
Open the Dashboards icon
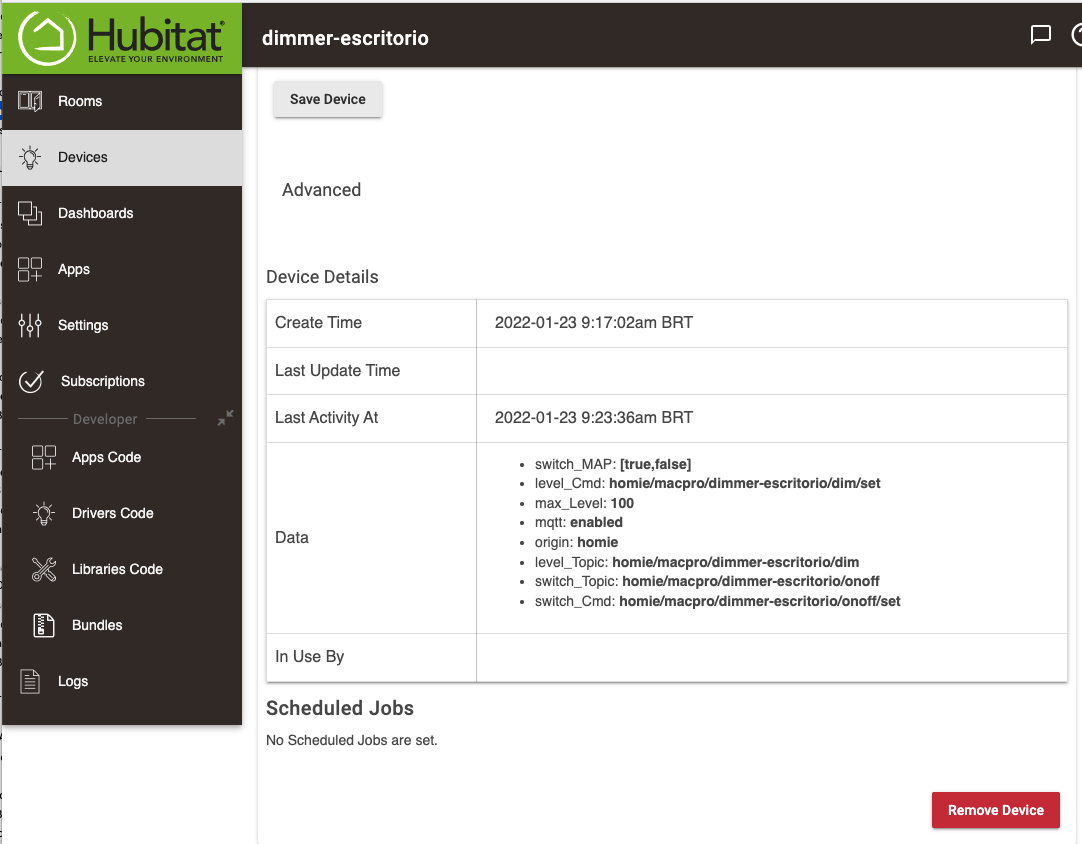click(30, 213)
